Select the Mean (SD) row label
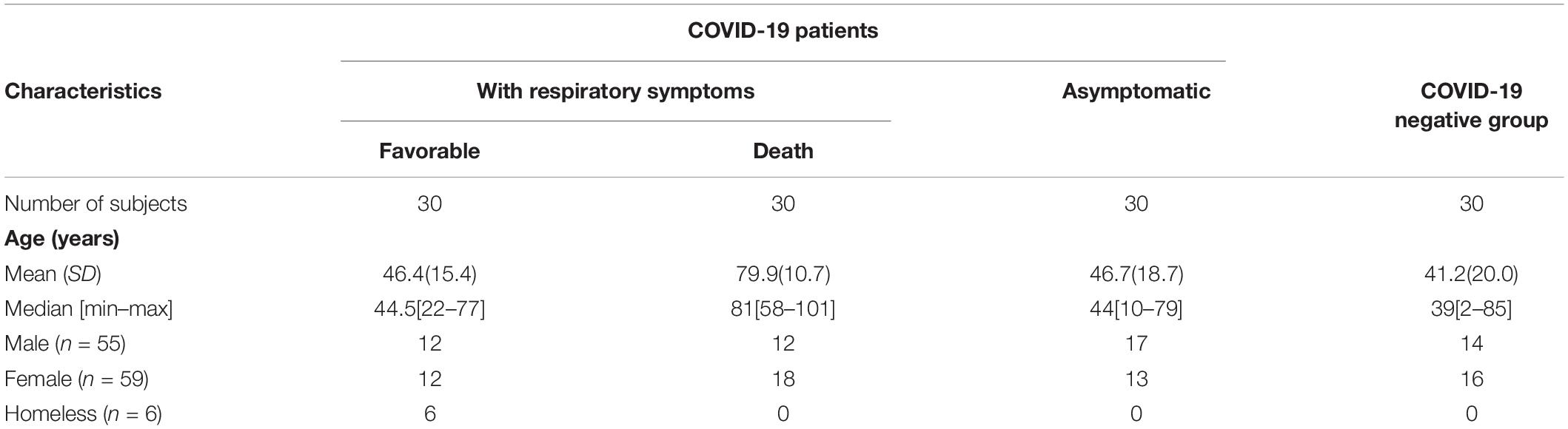Screen dimensions: 1568x429 click(53, 274)
